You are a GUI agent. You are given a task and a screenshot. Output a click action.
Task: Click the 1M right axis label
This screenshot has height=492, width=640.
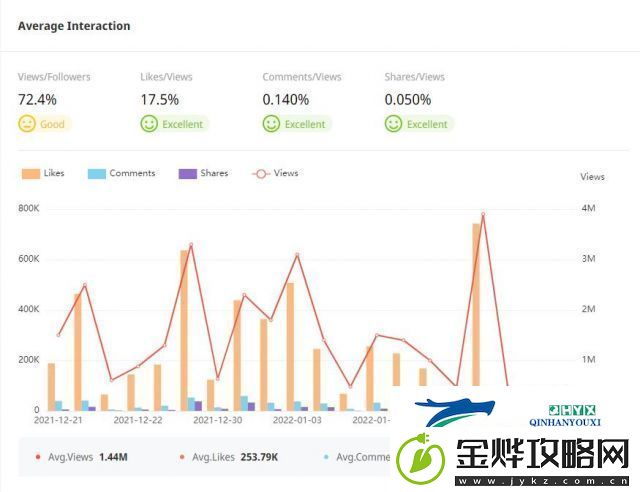589,360
